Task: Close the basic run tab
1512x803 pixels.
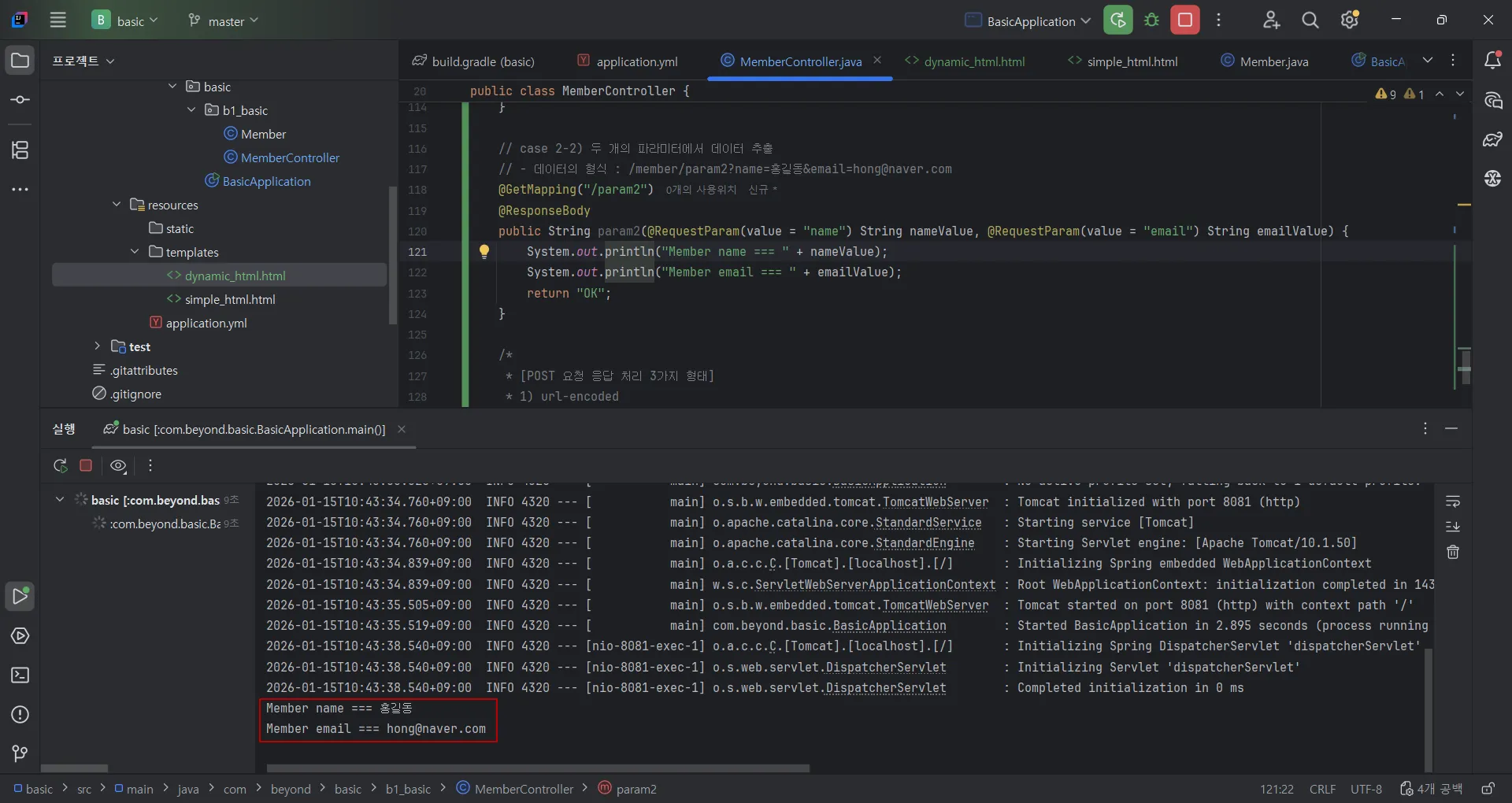Action: pyautogui.click(x=402, y=429)
